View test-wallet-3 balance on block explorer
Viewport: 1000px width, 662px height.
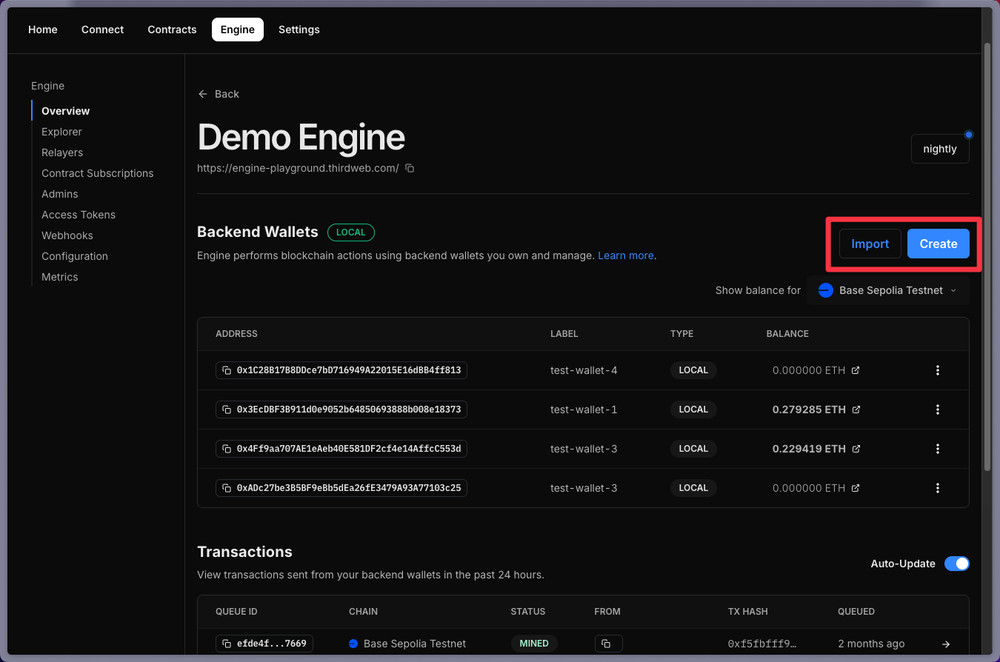(x=856, y=448)
